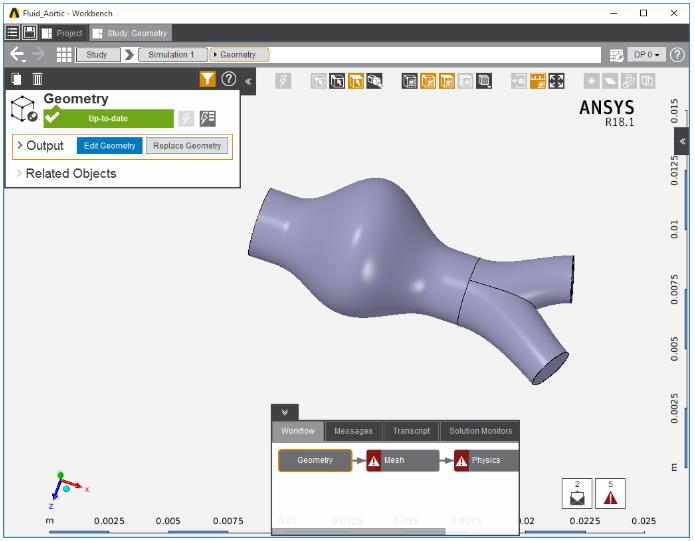Open the Geometry breadcrumb dropdown
The width and height of the screenshot is (695, 541).
click(239, 54)
